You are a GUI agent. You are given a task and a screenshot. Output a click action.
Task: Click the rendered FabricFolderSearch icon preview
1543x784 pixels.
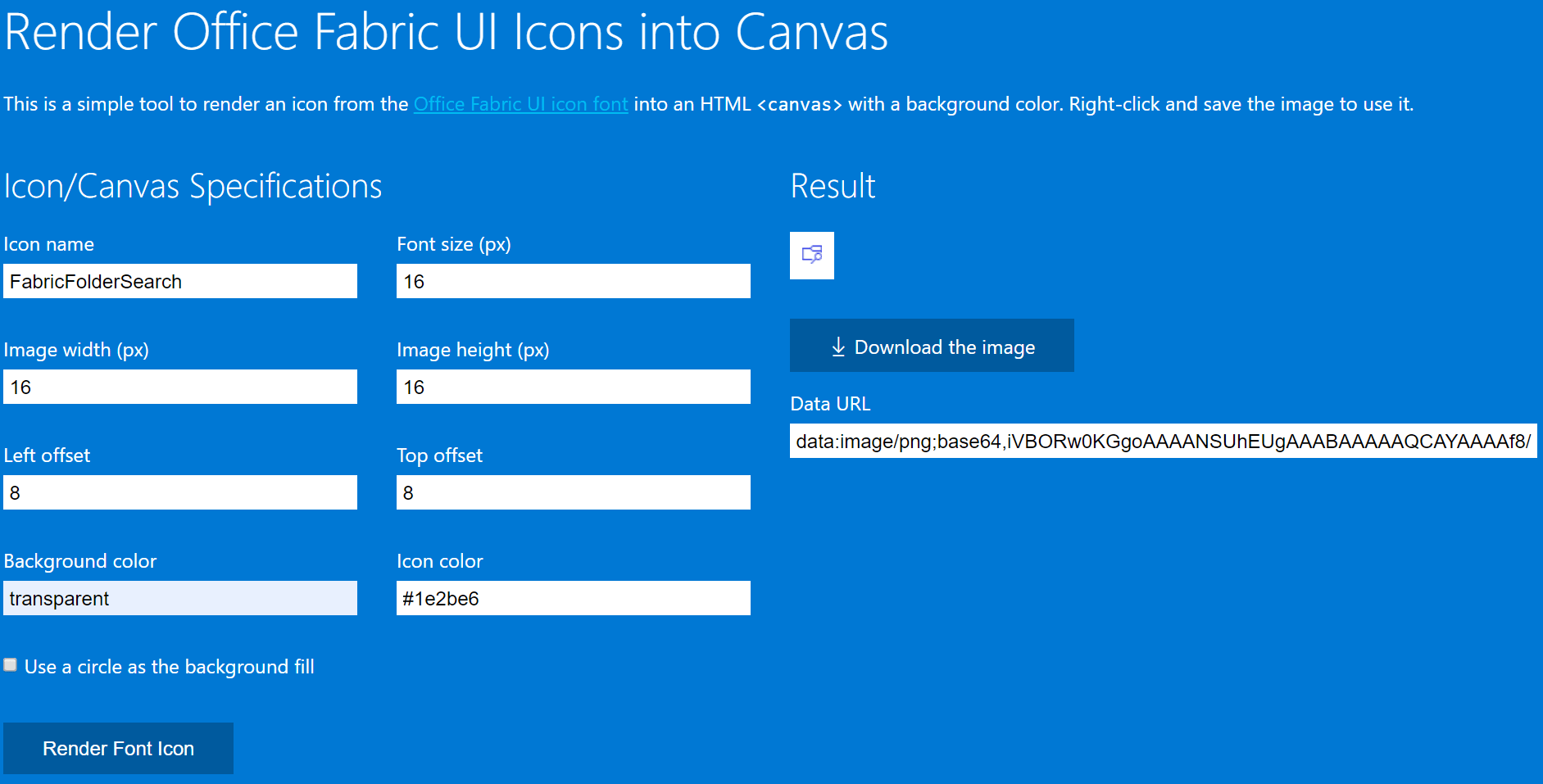[x=811, y=256]
